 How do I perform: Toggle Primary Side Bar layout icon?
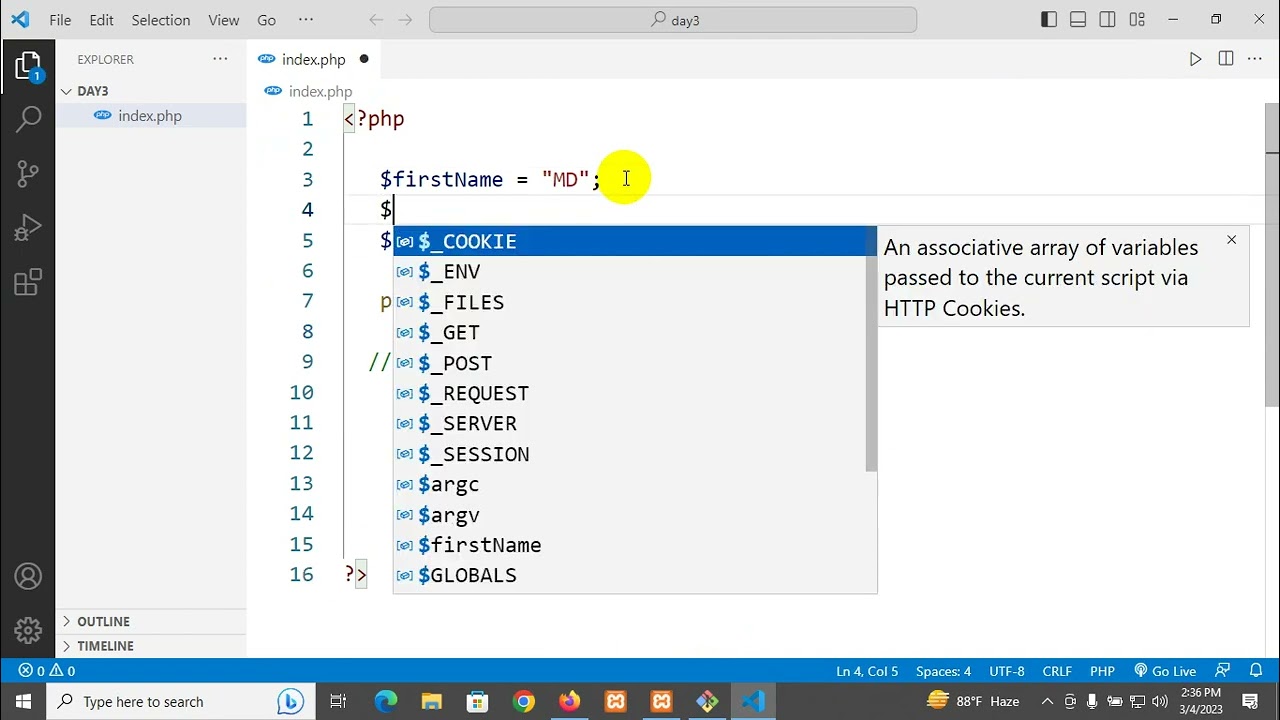point(1049,19)
